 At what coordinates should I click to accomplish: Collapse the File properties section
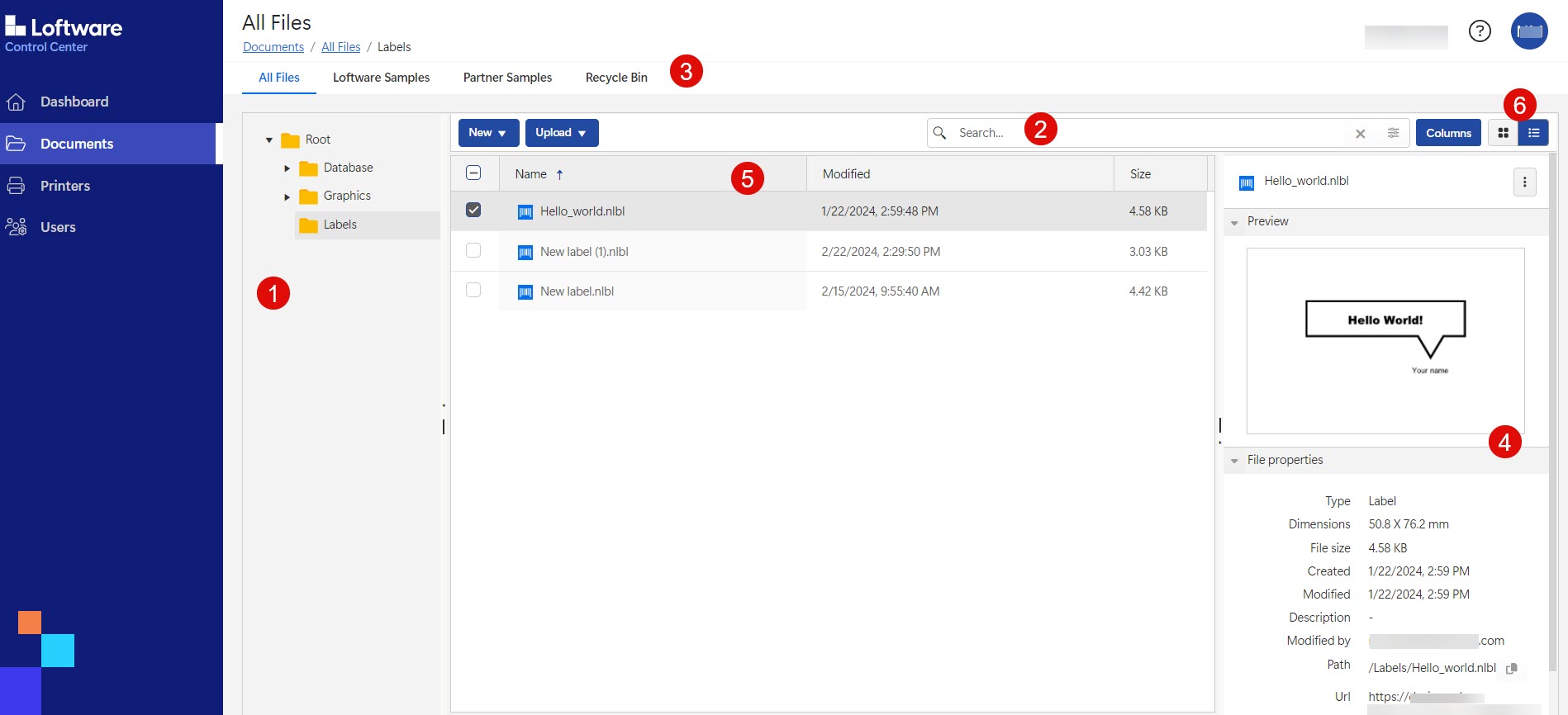(1234, 461)
